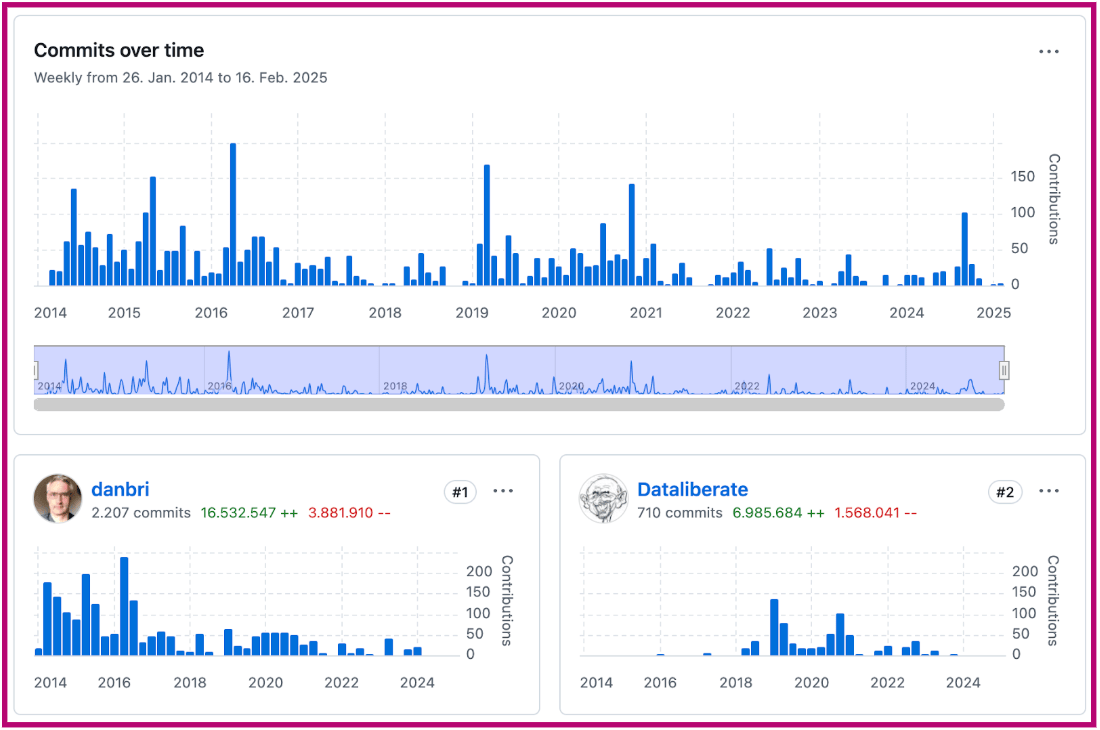Click the gray scrollbar under the range navigator
Image resolution: width=1100 pixels, height=730 pixels.
click(x=518, y=404)
